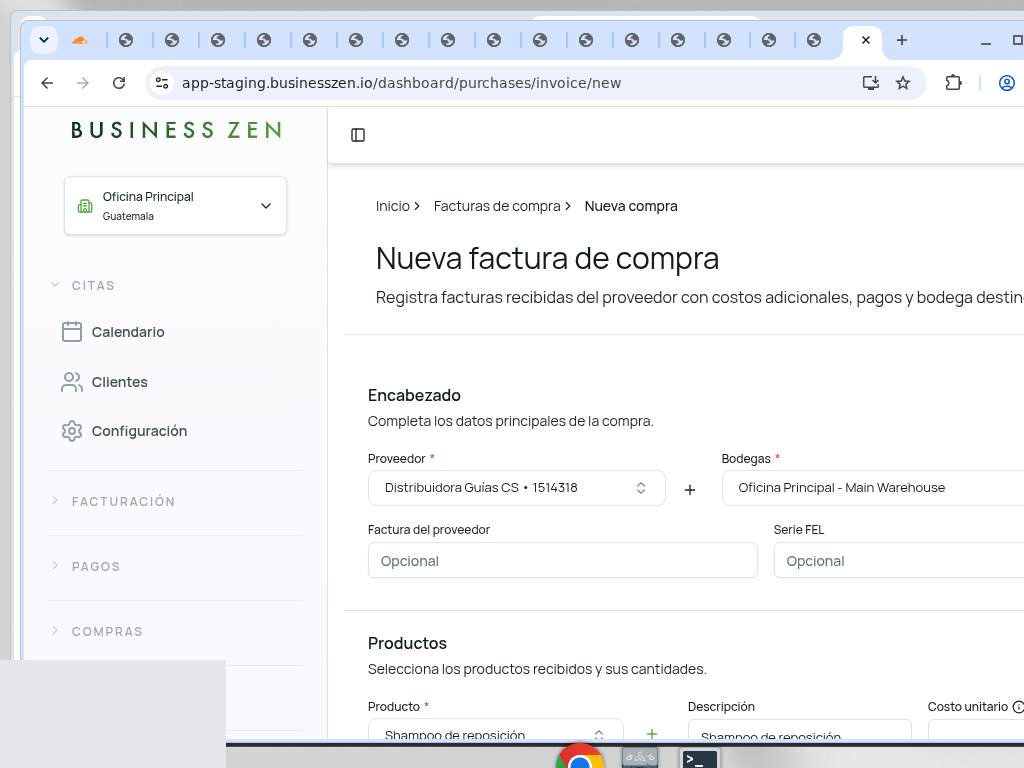1024x768 pixels.
Task: Go to Facturas de compra breadcrumb
Action: [497, 206]
